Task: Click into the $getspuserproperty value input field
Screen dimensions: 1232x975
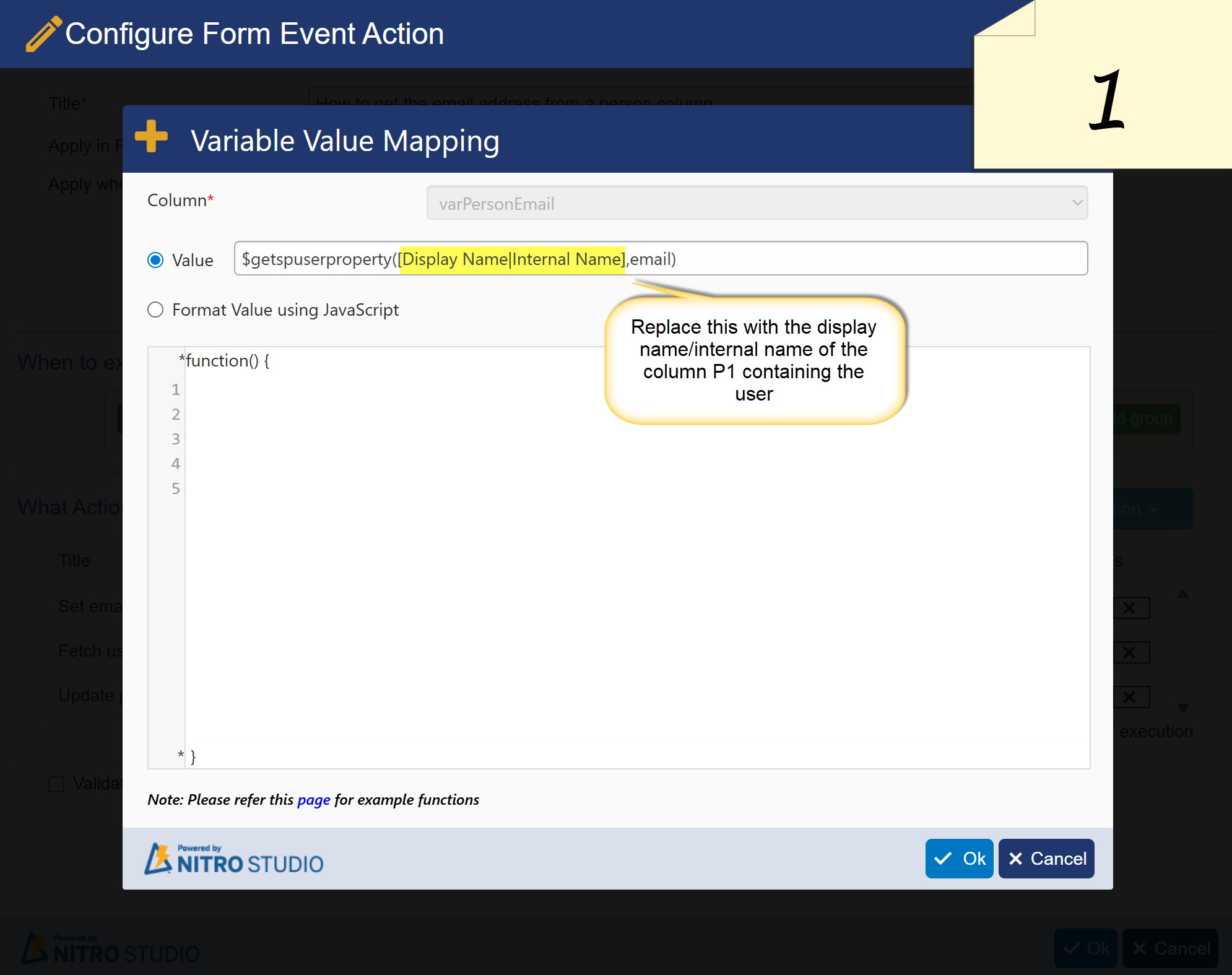Action: pyautogui.click(x=661, y=258)
